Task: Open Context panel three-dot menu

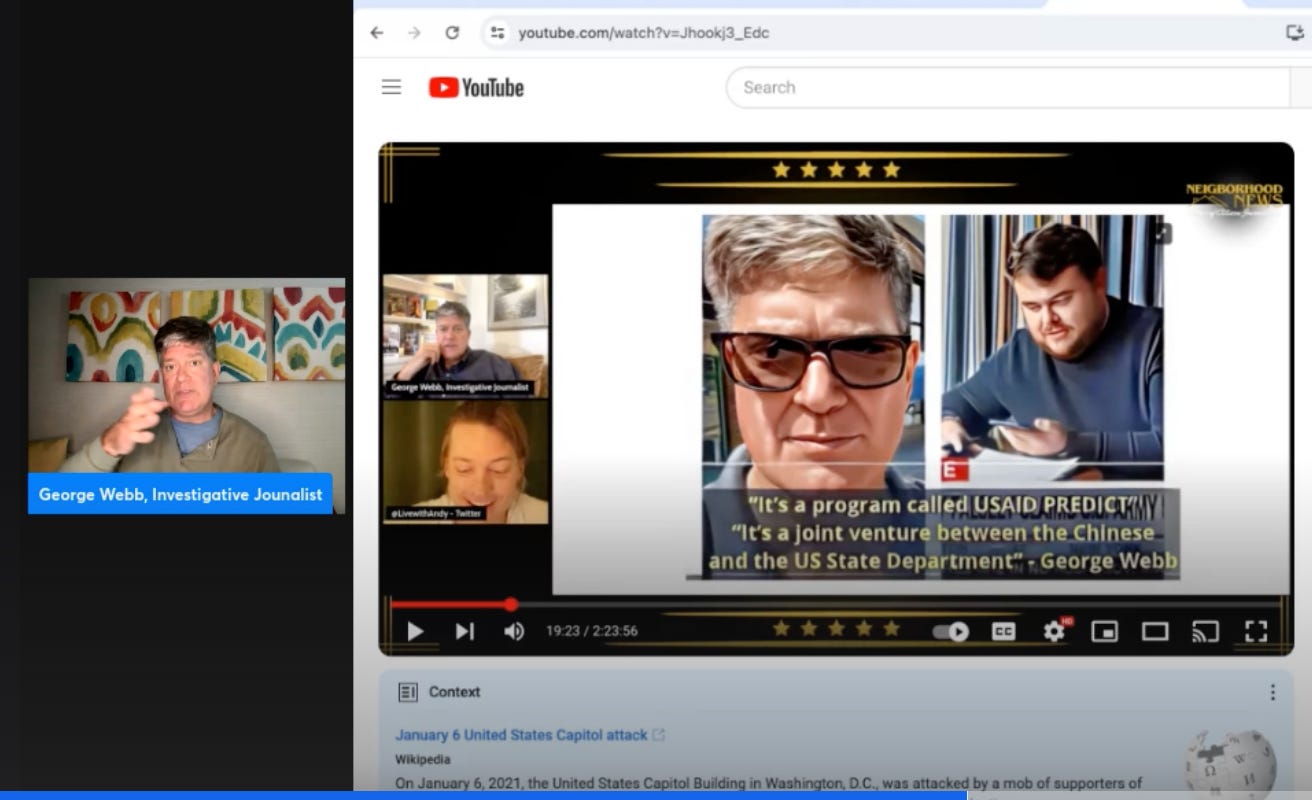Action: coord(1273,692)
